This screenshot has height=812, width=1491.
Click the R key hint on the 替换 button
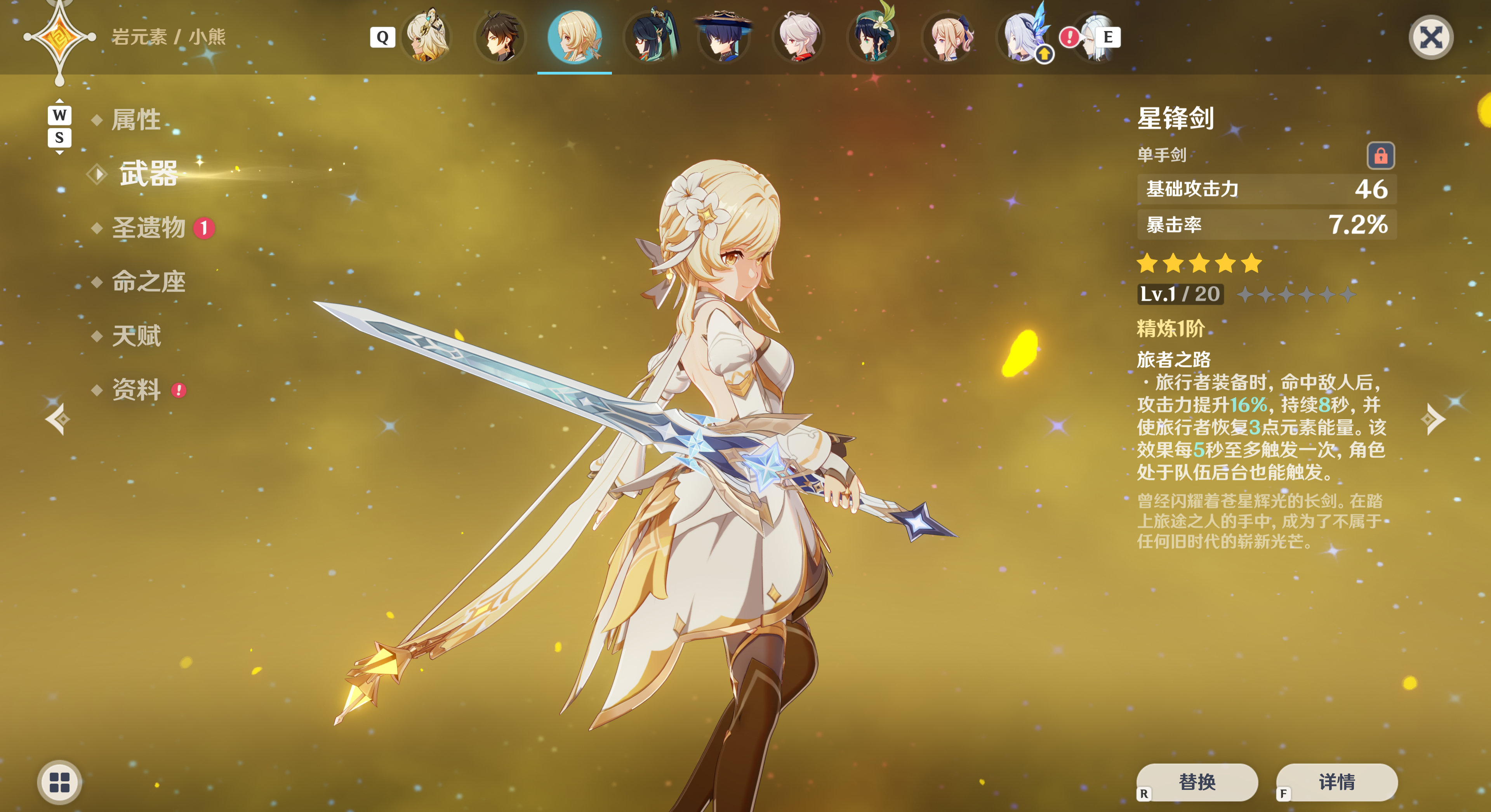click(1144, 794)
